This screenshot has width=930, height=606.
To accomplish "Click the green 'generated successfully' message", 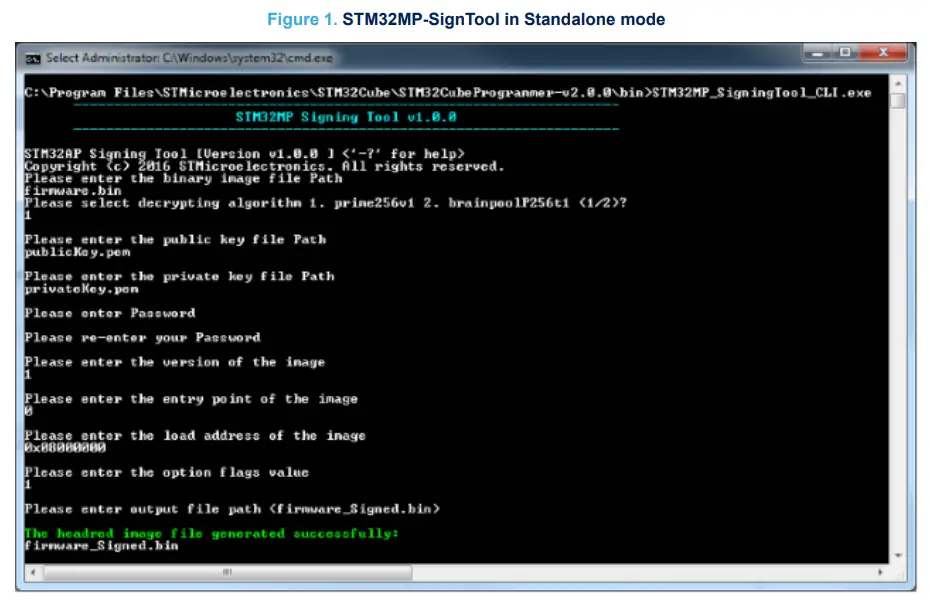I will pos(212,533).
